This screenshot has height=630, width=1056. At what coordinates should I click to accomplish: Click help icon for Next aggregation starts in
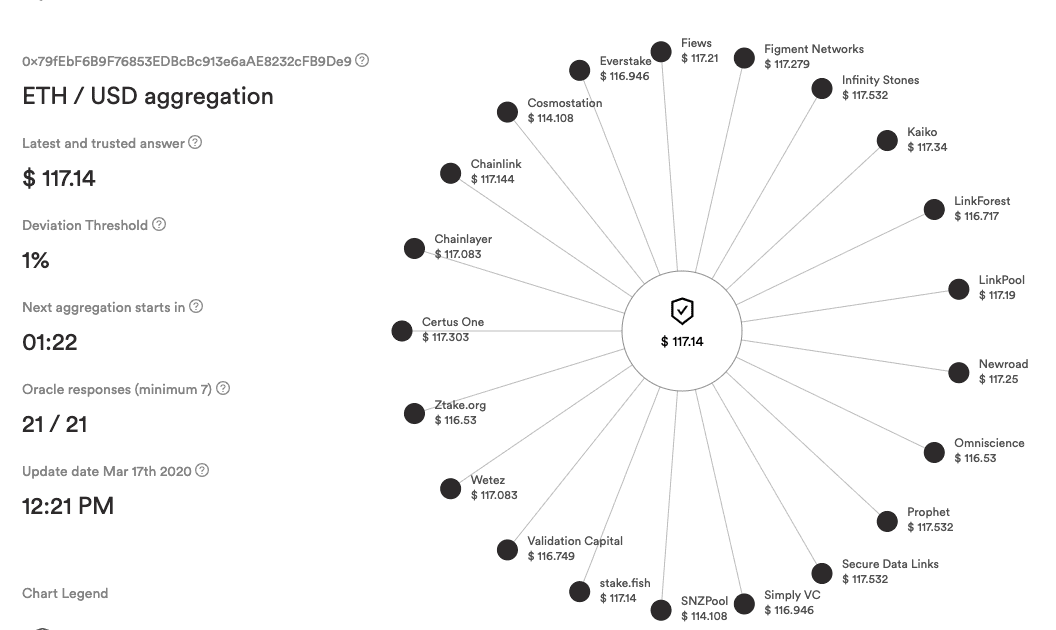196,307
